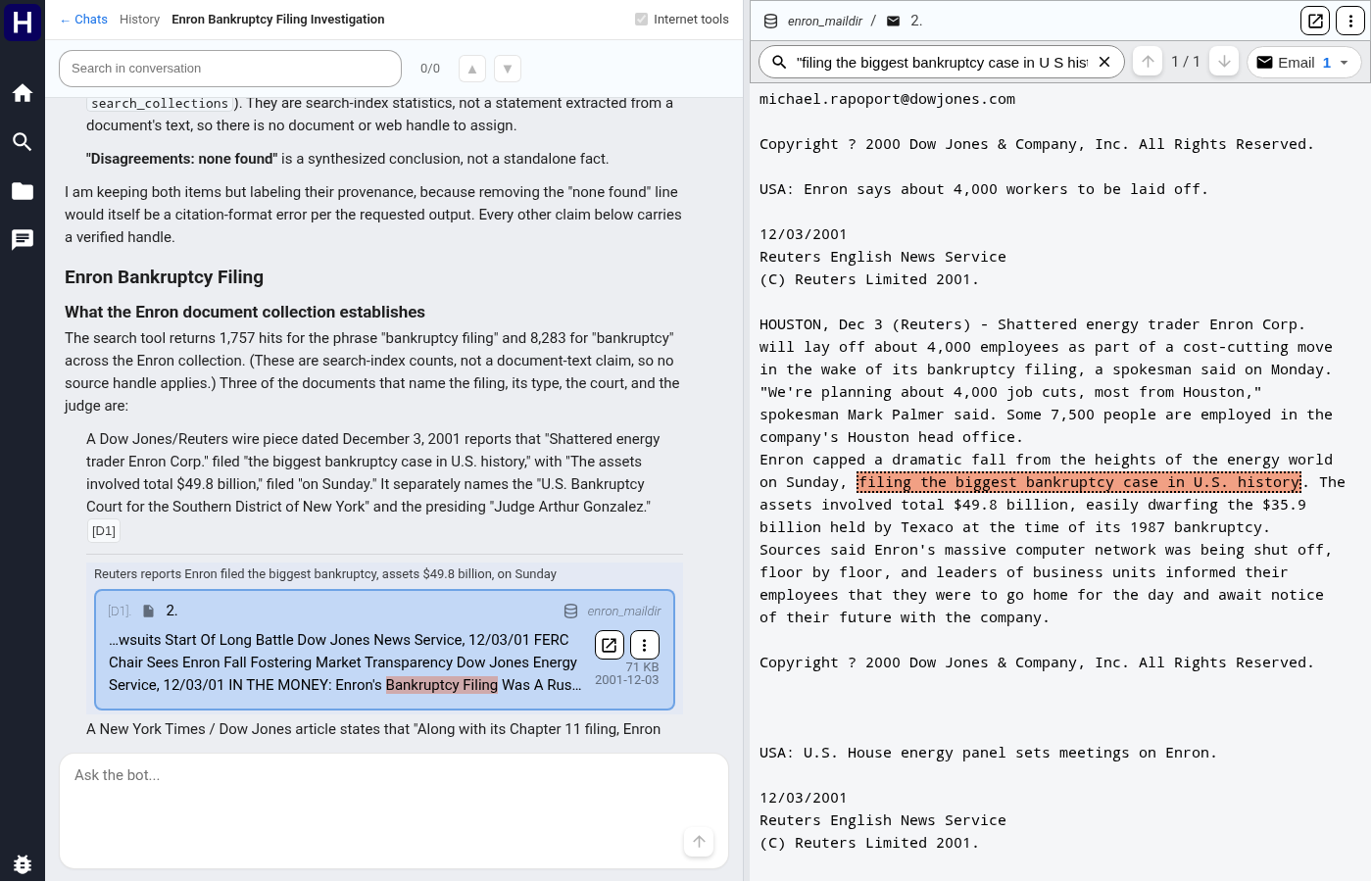Select Enron Bankruptcy Filing Investigation title

[x=278, y=20]
